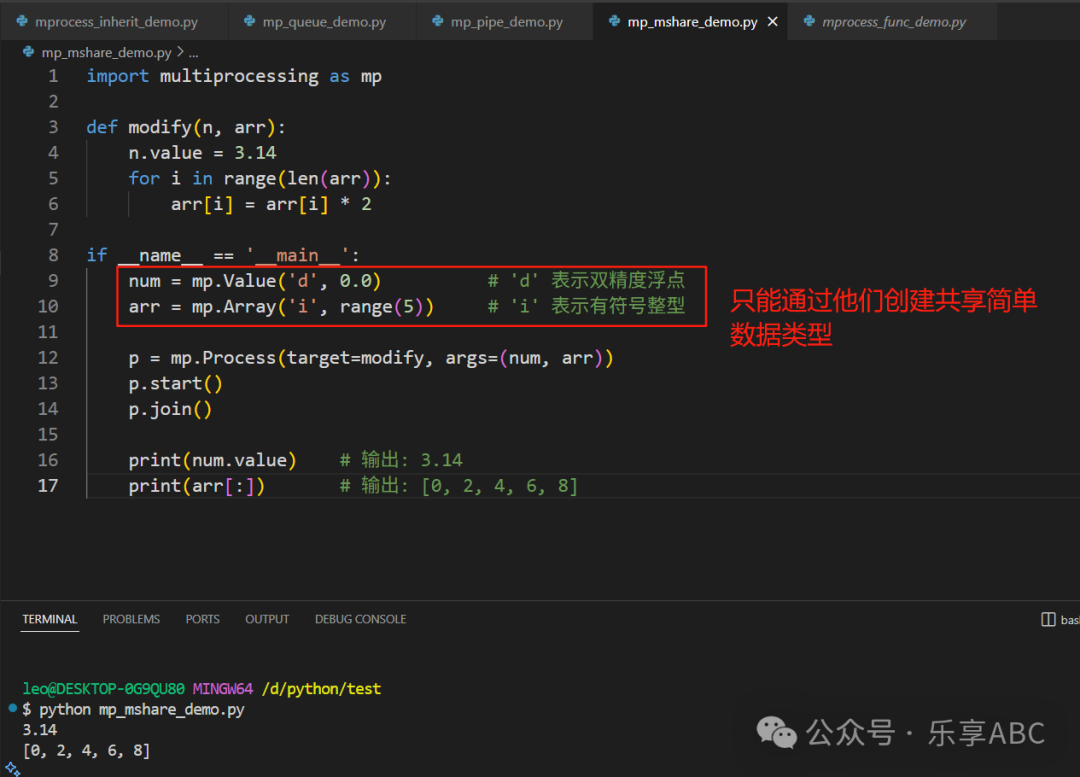Expand the breadcrumb chevron after file name
The height and width of the screenshot is (777, 1080).
180,52
